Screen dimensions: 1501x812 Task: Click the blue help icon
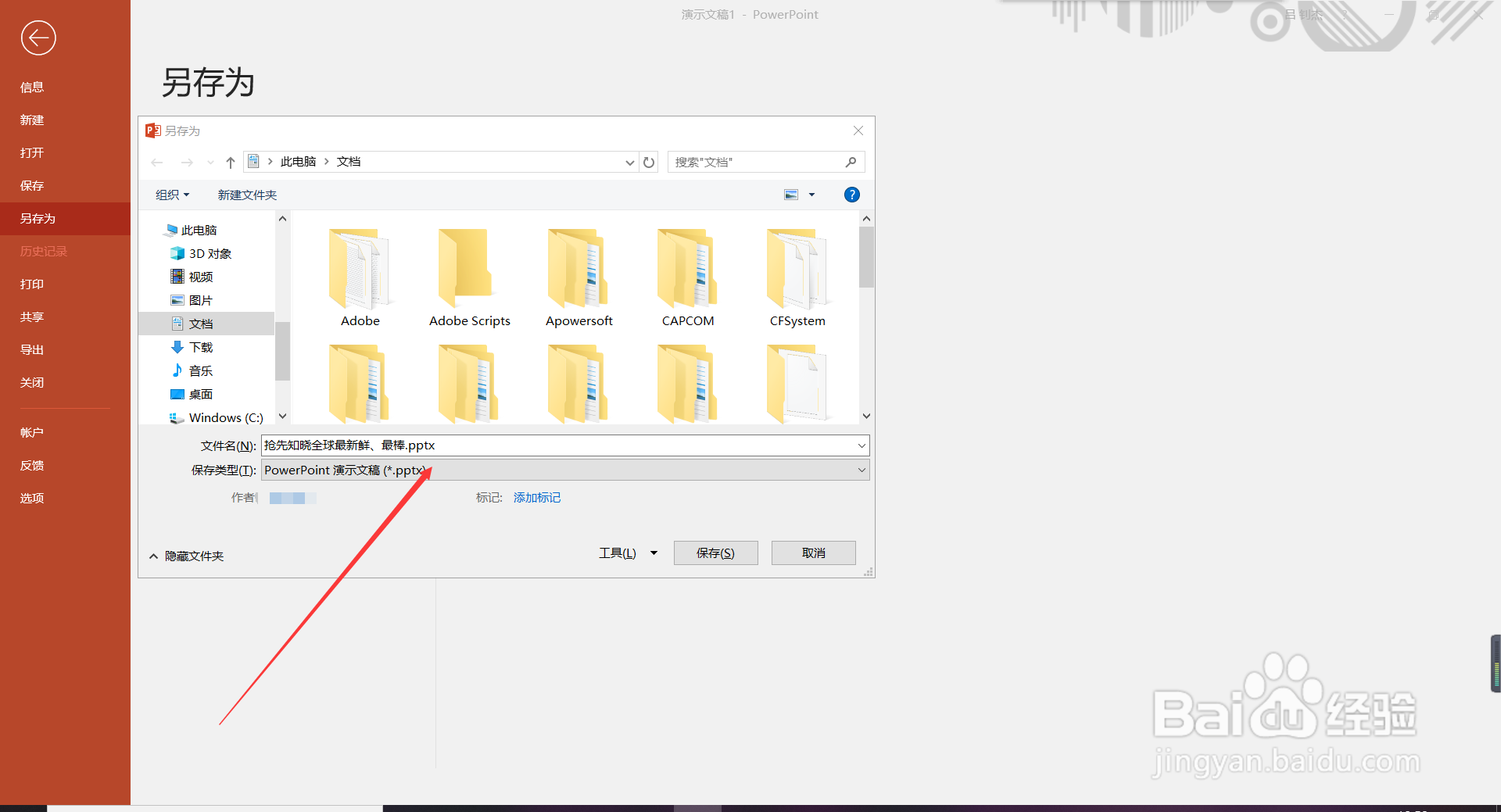tap(852, 195)
